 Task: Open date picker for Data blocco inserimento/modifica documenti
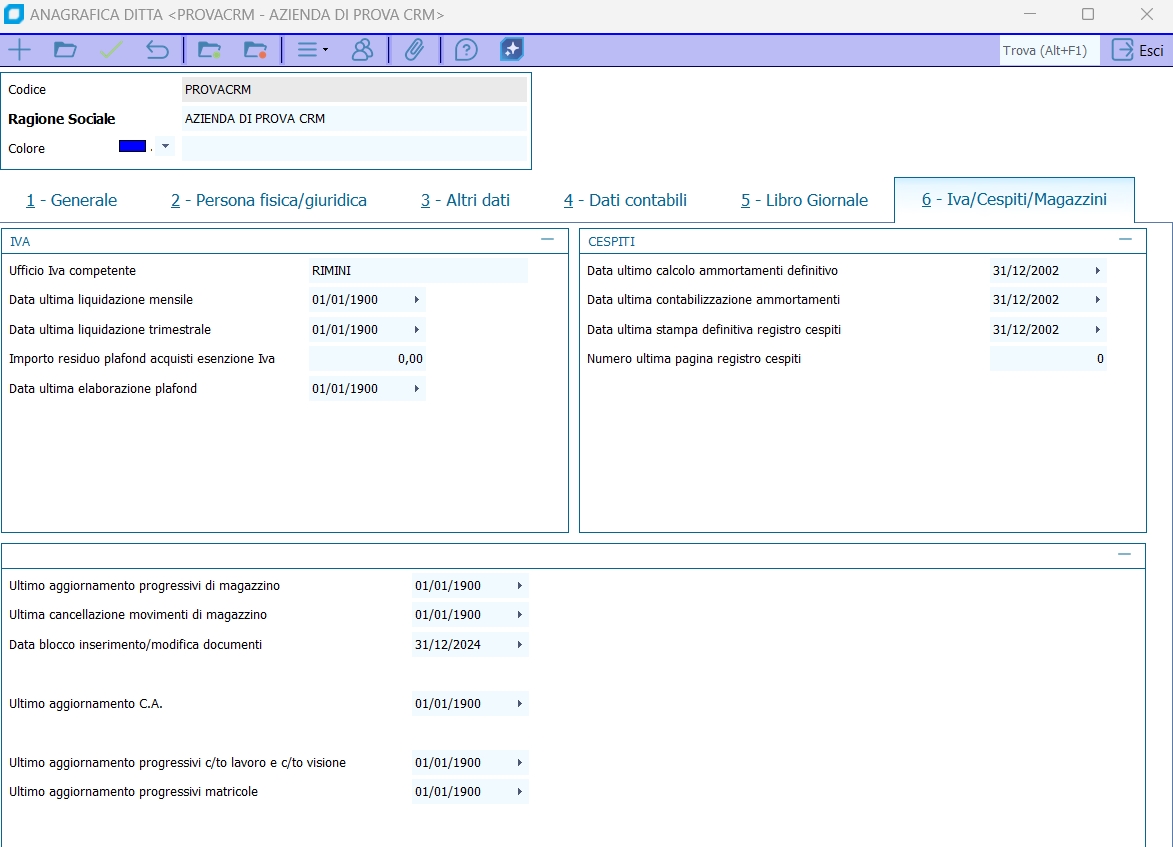pyautogui.click(x=519, y=645)
